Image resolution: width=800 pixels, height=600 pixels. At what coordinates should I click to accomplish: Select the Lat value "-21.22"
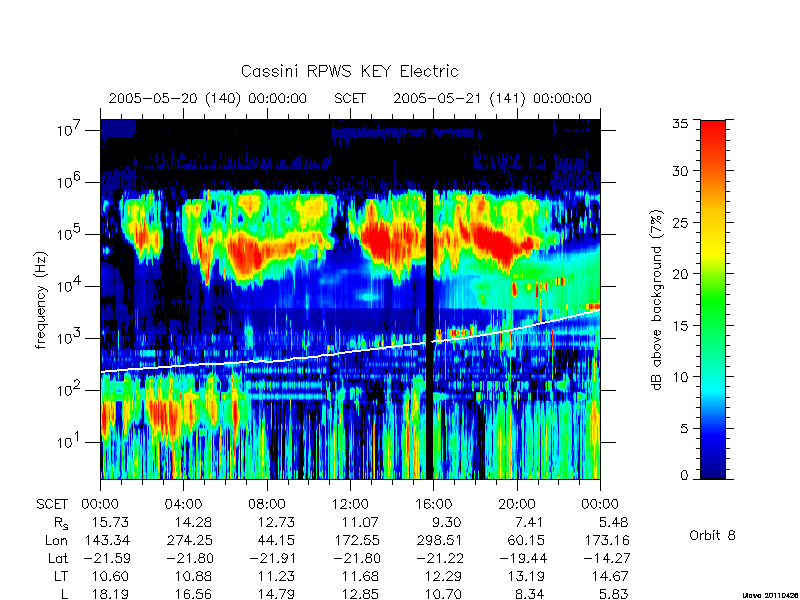click(439, 558)
